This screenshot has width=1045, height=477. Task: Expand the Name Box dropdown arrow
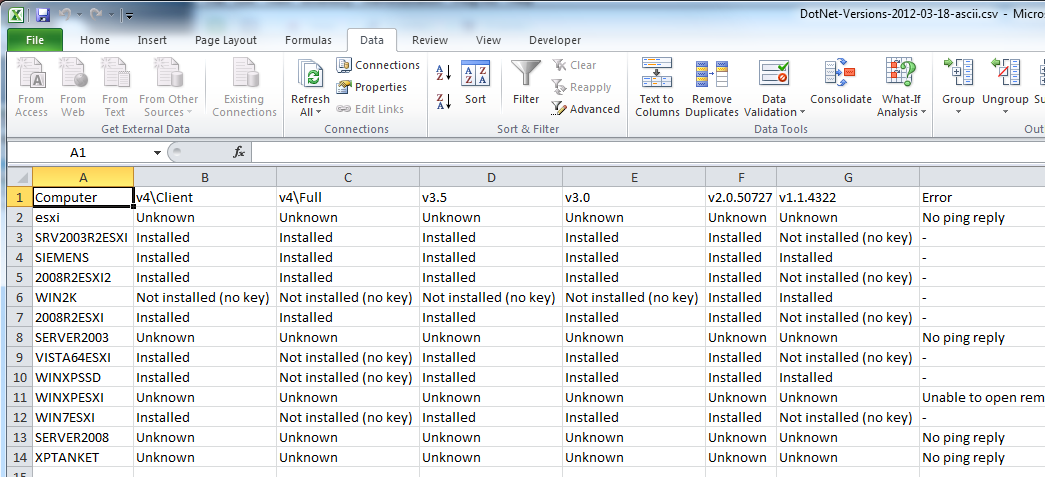pyautogui.click(x=157, y=153)
